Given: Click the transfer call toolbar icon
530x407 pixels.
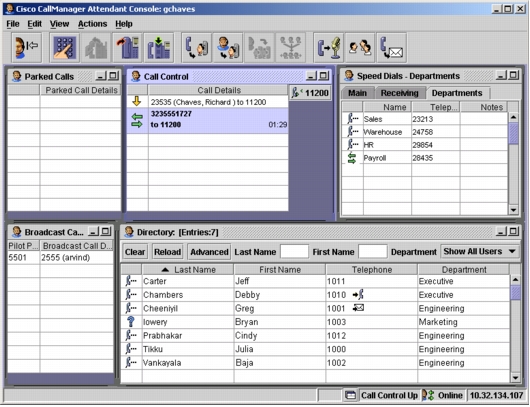Looking at the screenshot, I should [197, 48].
